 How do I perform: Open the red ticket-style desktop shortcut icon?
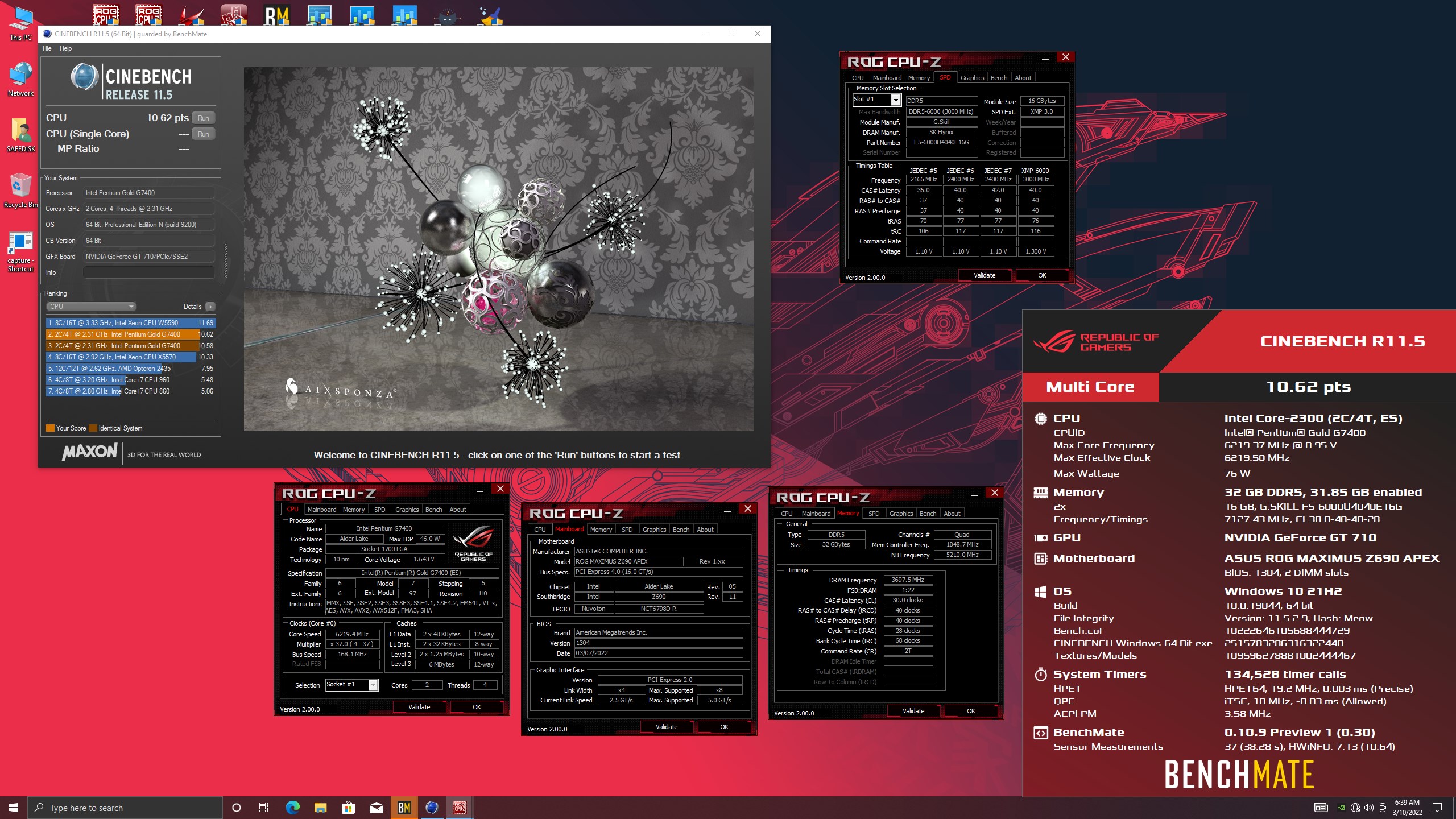pyautogui.click(x=234, y=15)
